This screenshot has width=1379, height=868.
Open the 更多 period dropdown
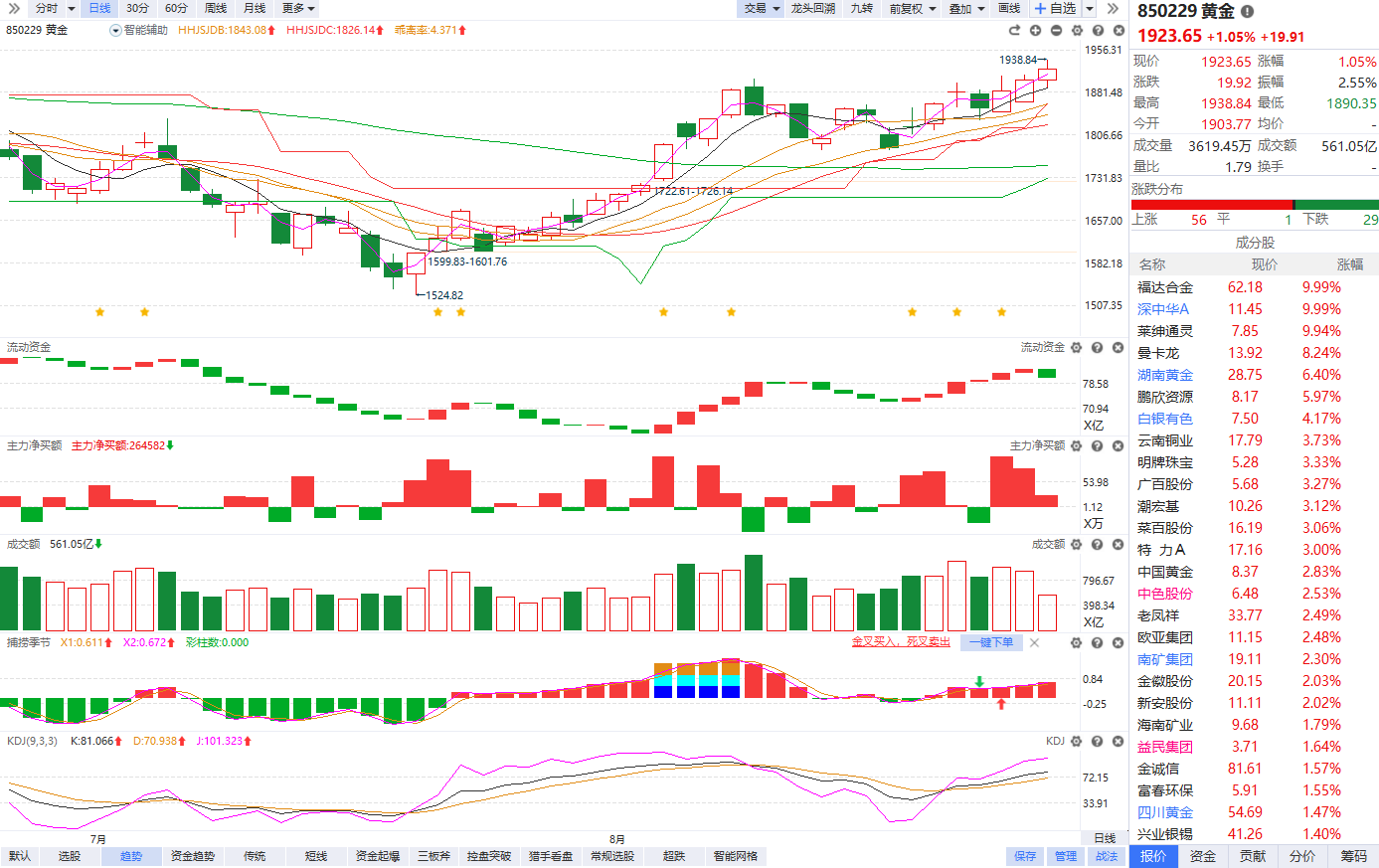[298, 9]
